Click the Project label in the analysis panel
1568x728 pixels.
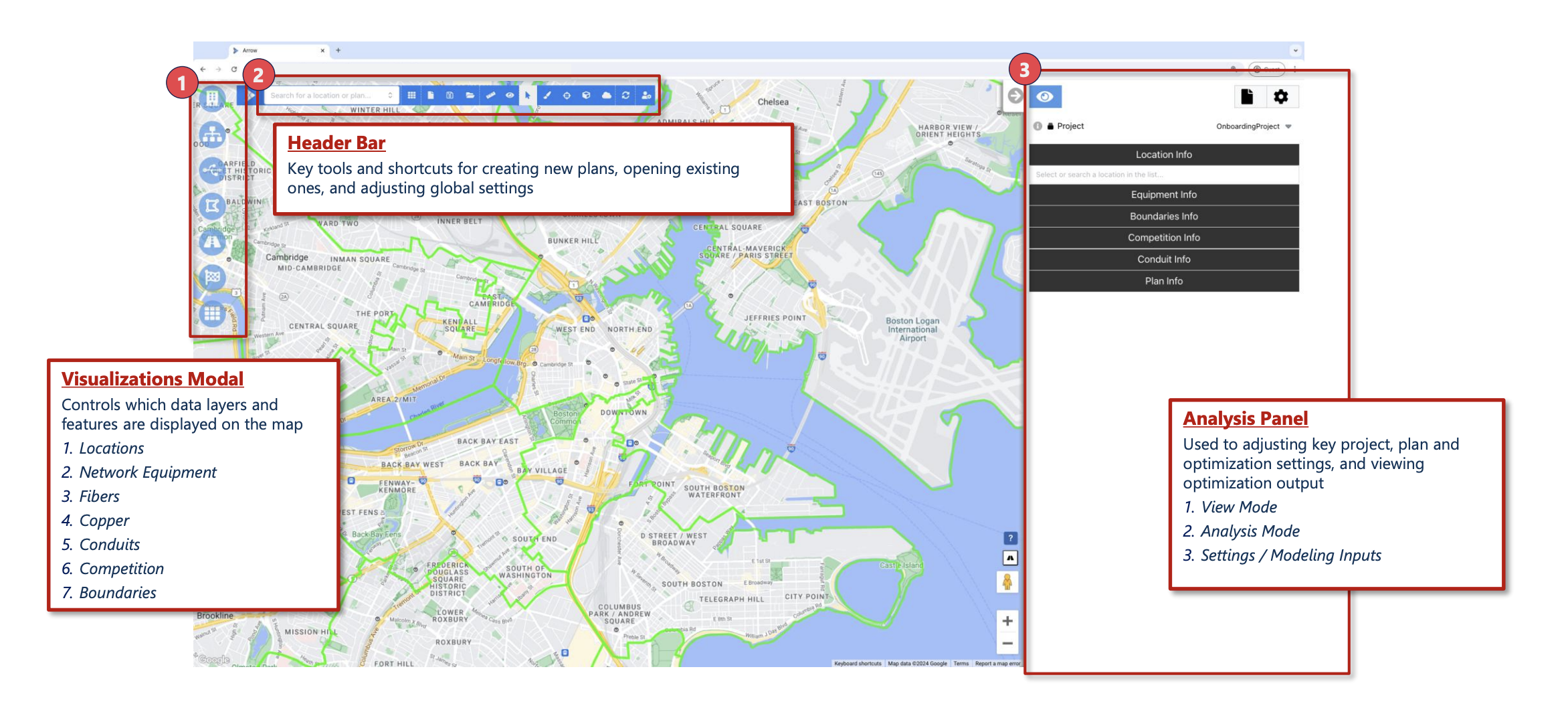(1070, 126)
